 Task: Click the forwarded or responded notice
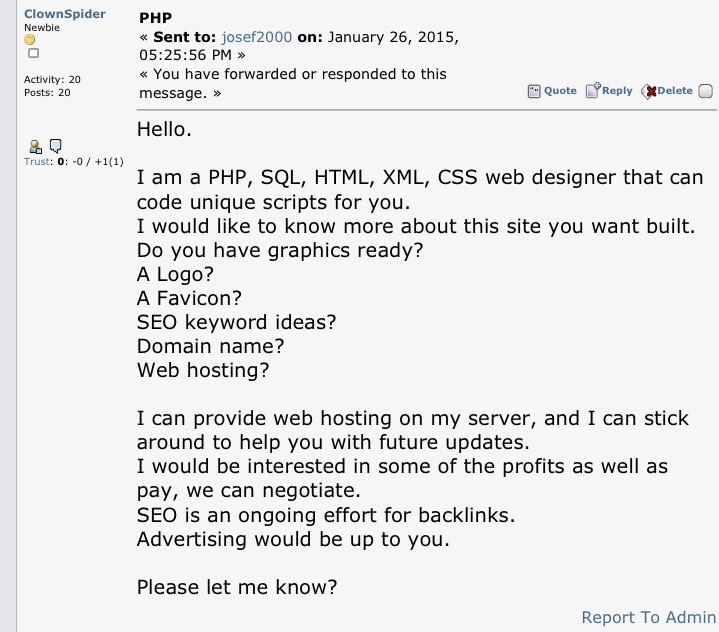pyautogui.click(x=293, y=83)
